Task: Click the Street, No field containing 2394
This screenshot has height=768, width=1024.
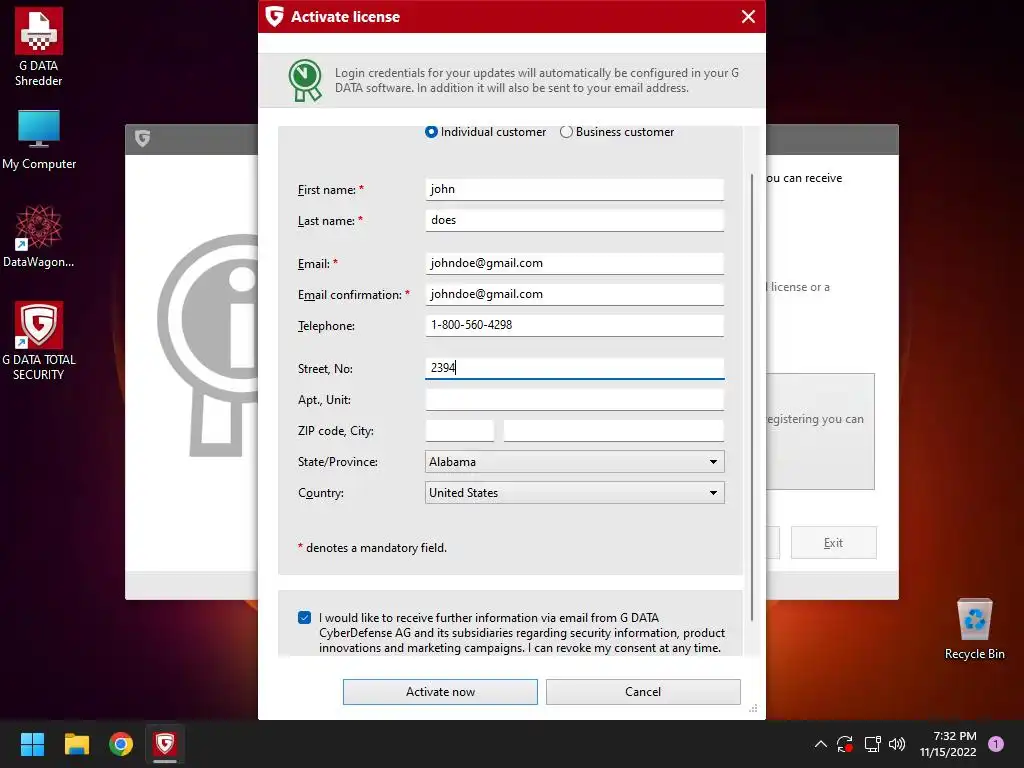Action: (x=575, y=368)
